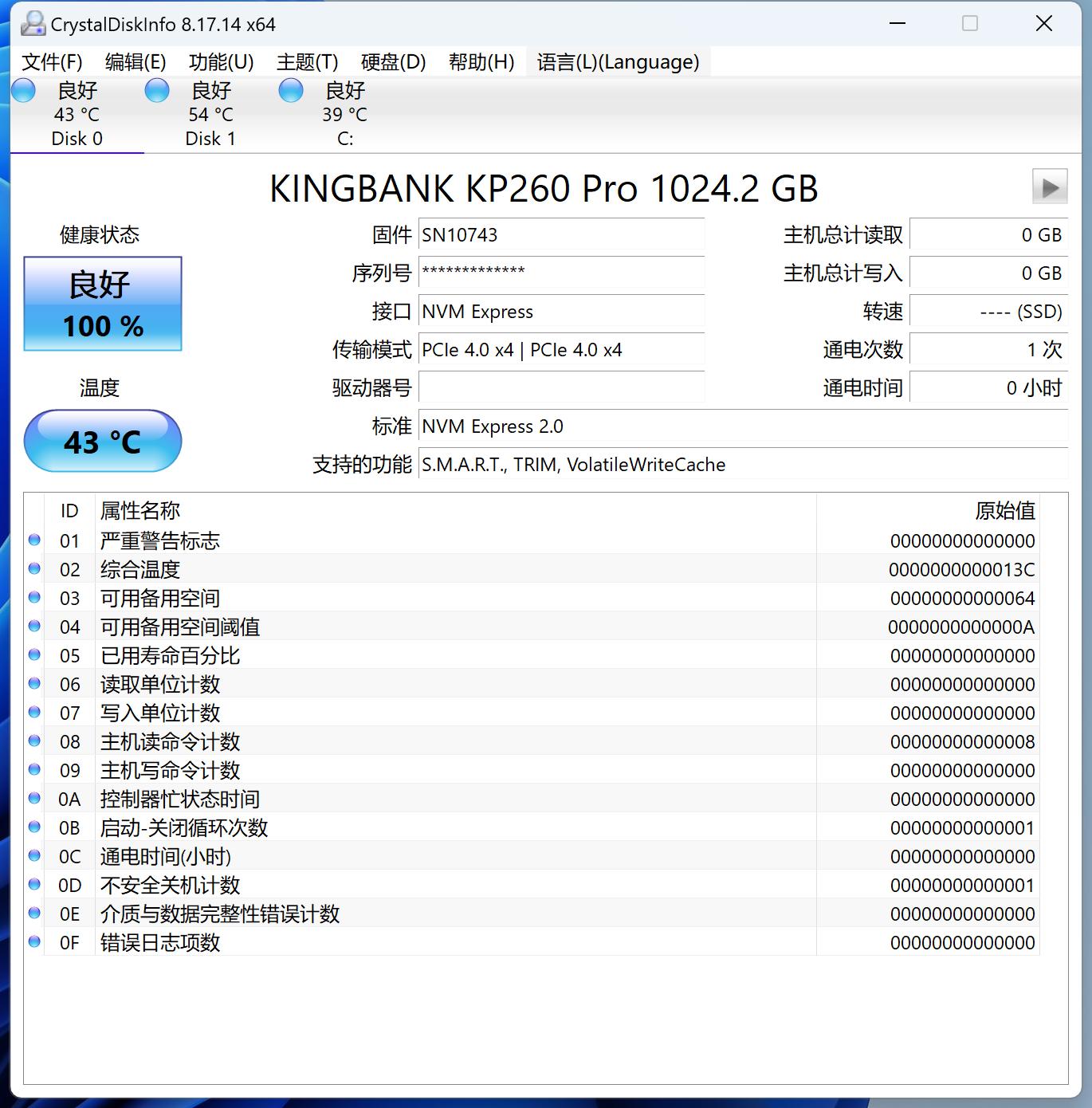This screenshot has height=1108, width=1092.
Task: Open the 语言(L)(Language) menu
Action: [x=618, y=61]
